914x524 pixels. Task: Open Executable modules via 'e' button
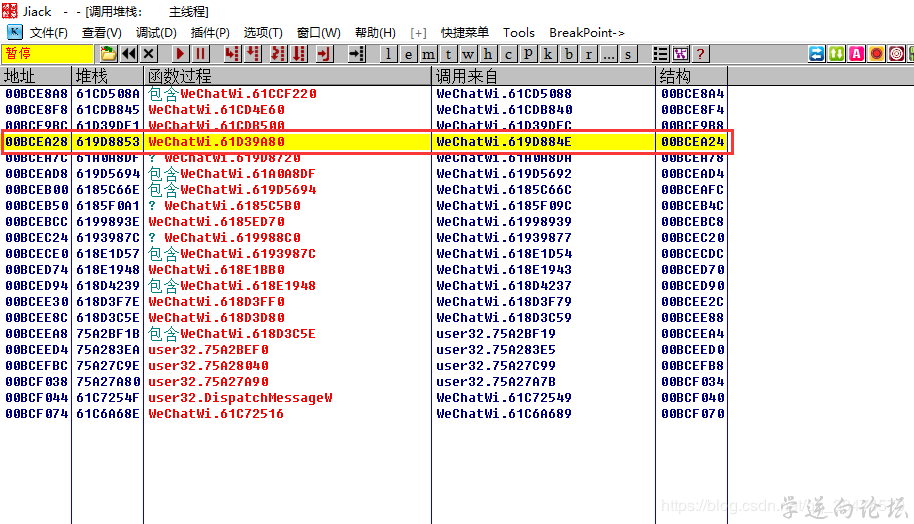(x=409, y=54)
